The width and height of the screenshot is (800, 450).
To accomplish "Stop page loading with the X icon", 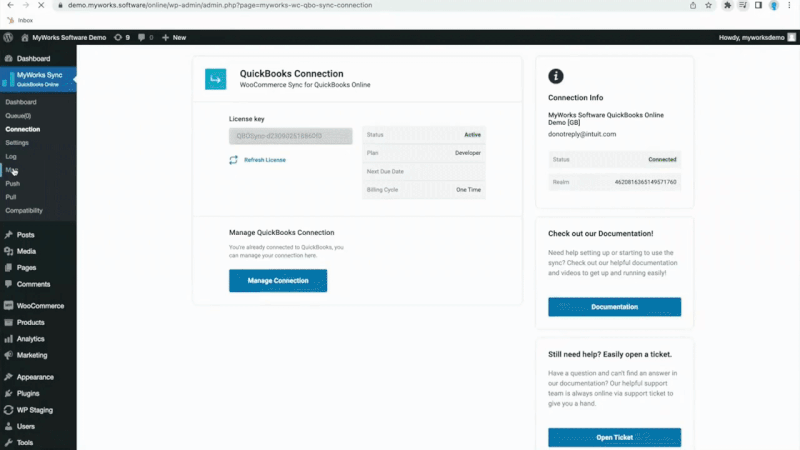I will pyautogui.click(x=41, y=5).
